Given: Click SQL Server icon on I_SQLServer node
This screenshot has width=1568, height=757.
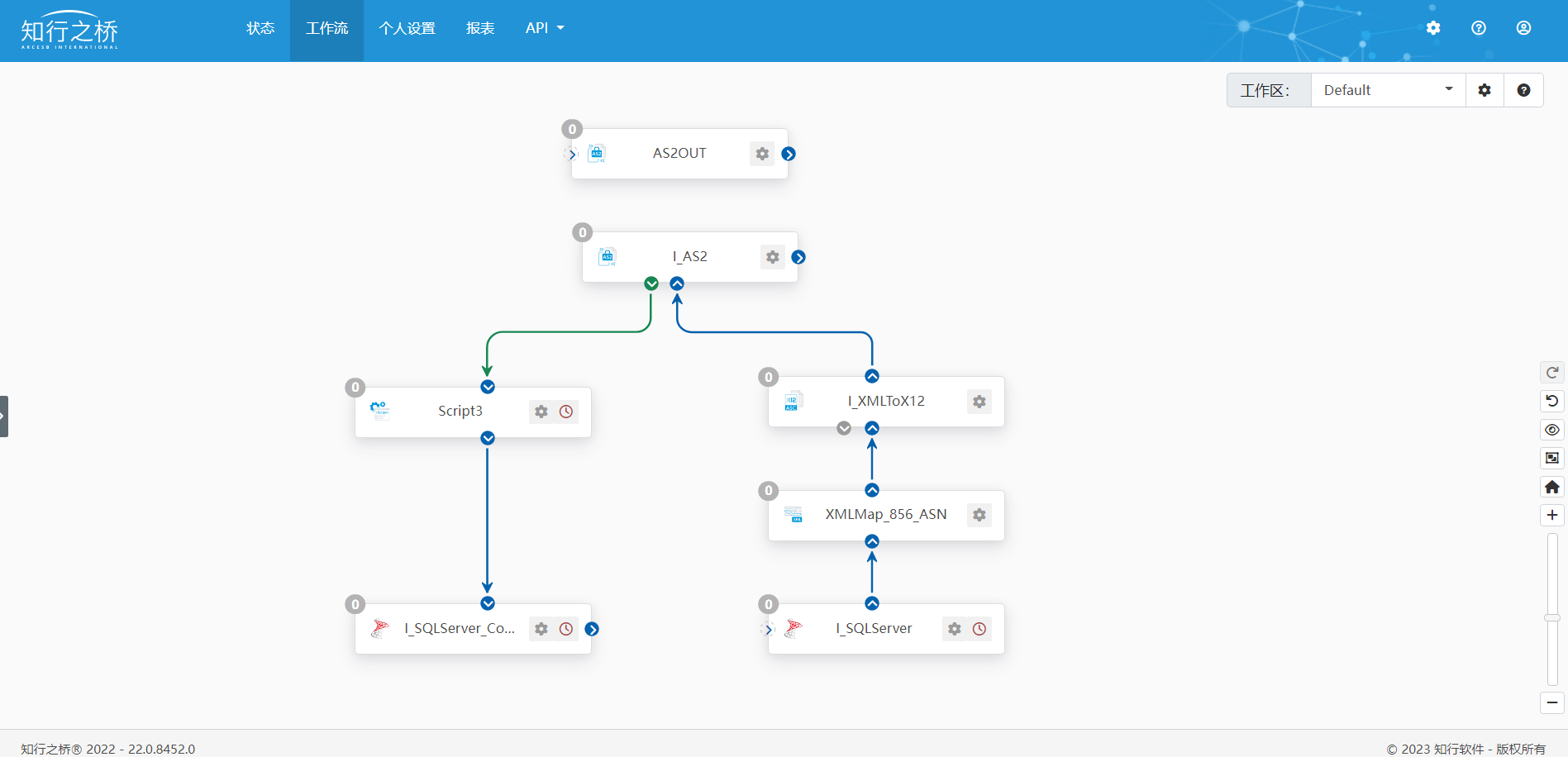Looking at the screenshot, I should tap(794, 628).
